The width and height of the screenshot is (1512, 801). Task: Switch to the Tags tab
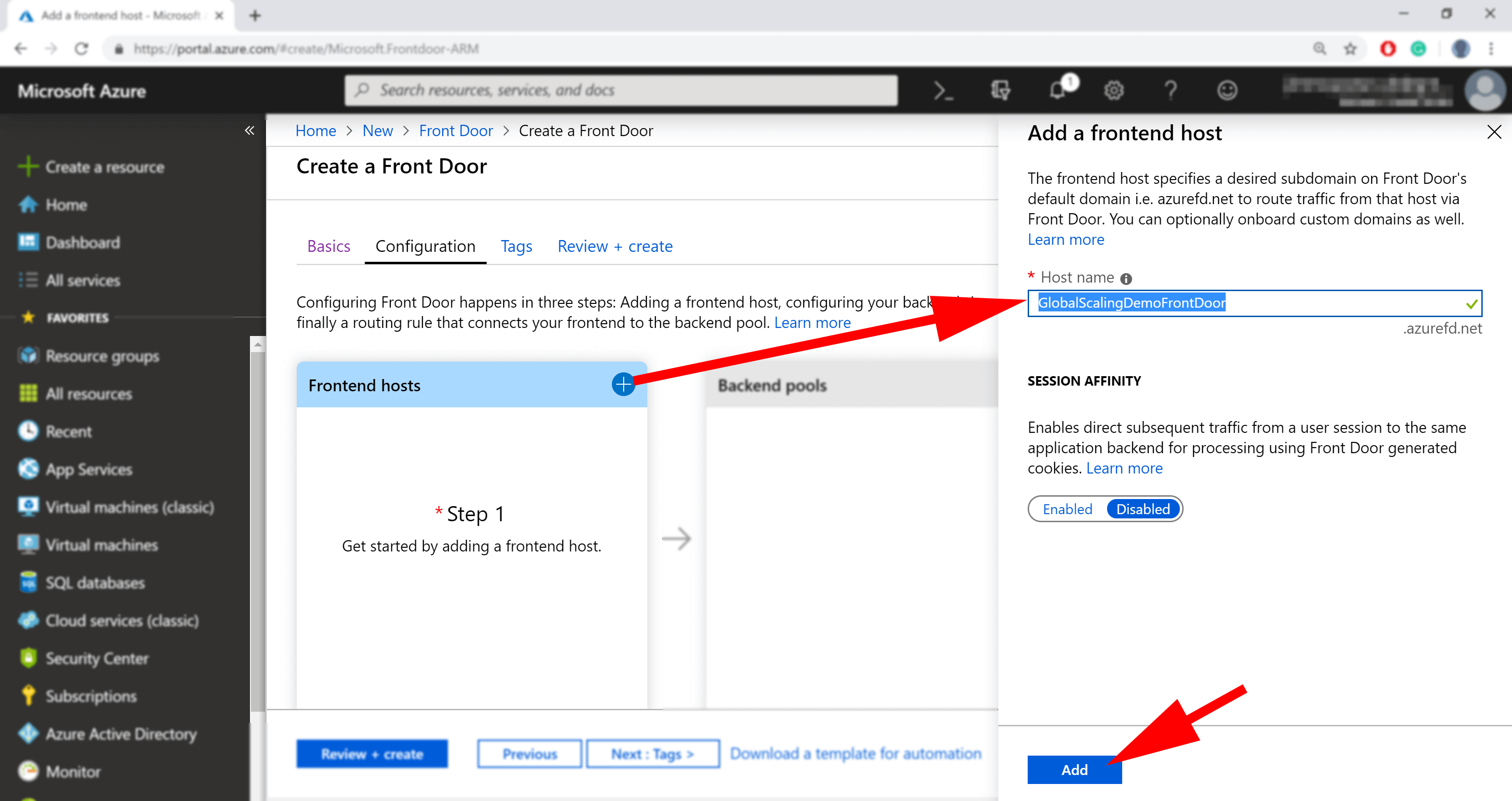click(x=516, y=246)
